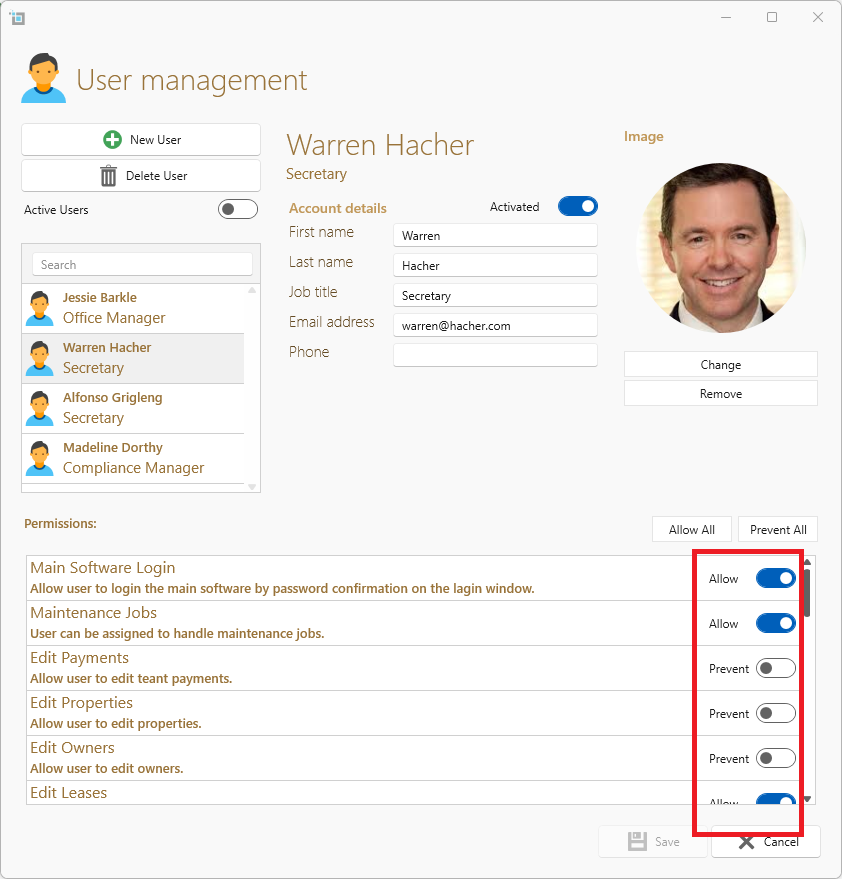Turn off Main Software Login permission
The width and height of the screenshot is (842, 879).
(775, 579)
